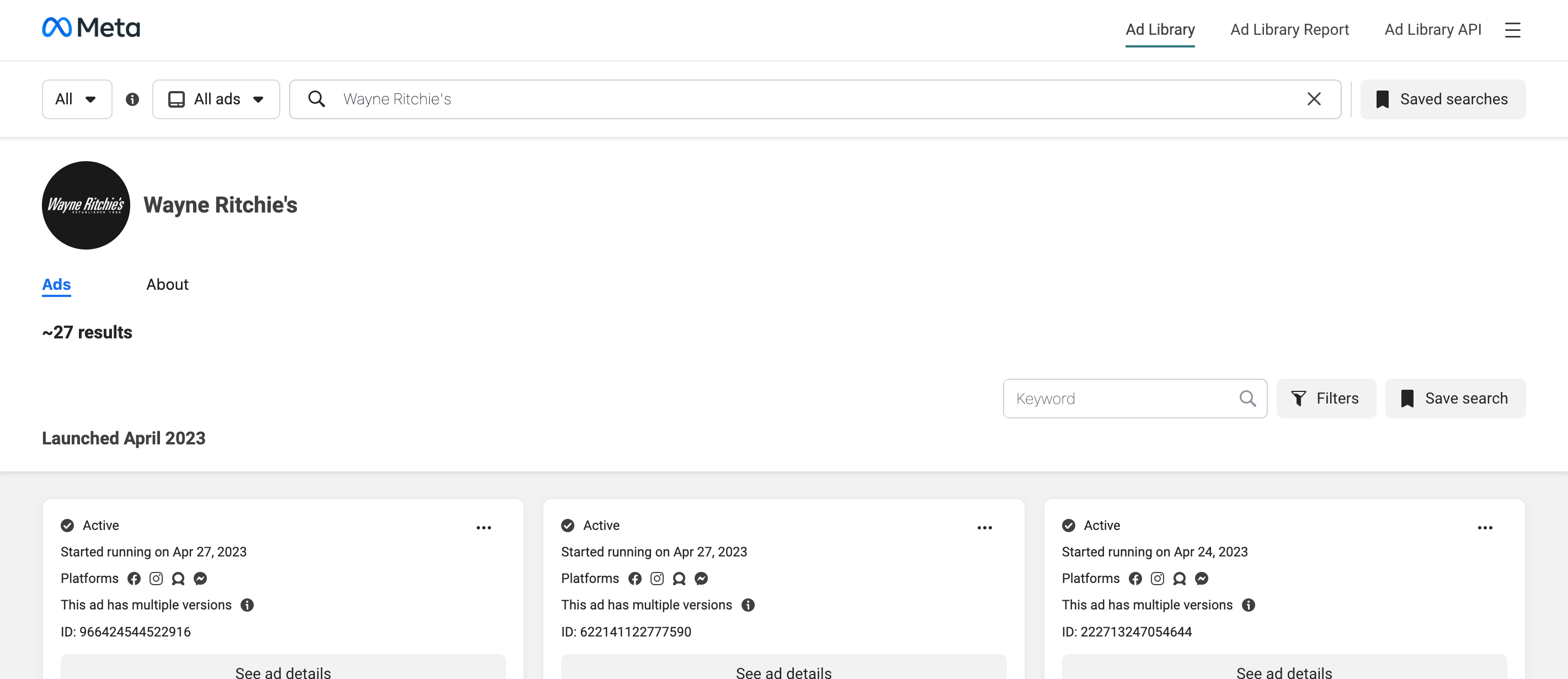1568x679 pixels.
Task: Open the hamburger menu icon
Action: 1512,30
